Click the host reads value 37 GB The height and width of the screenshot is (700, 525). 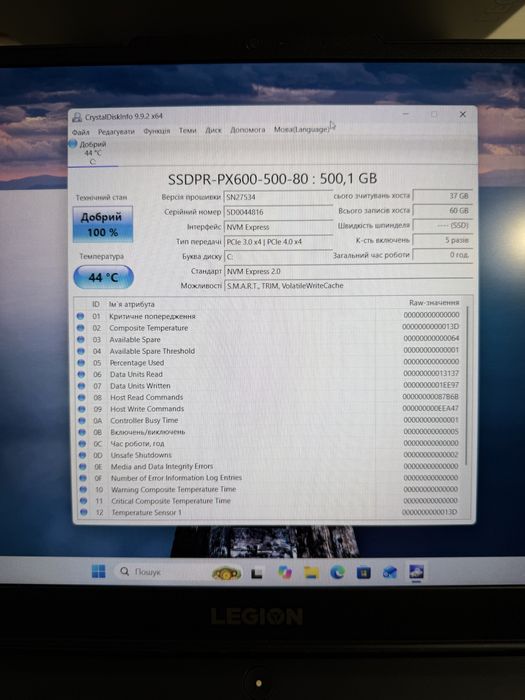442,196
